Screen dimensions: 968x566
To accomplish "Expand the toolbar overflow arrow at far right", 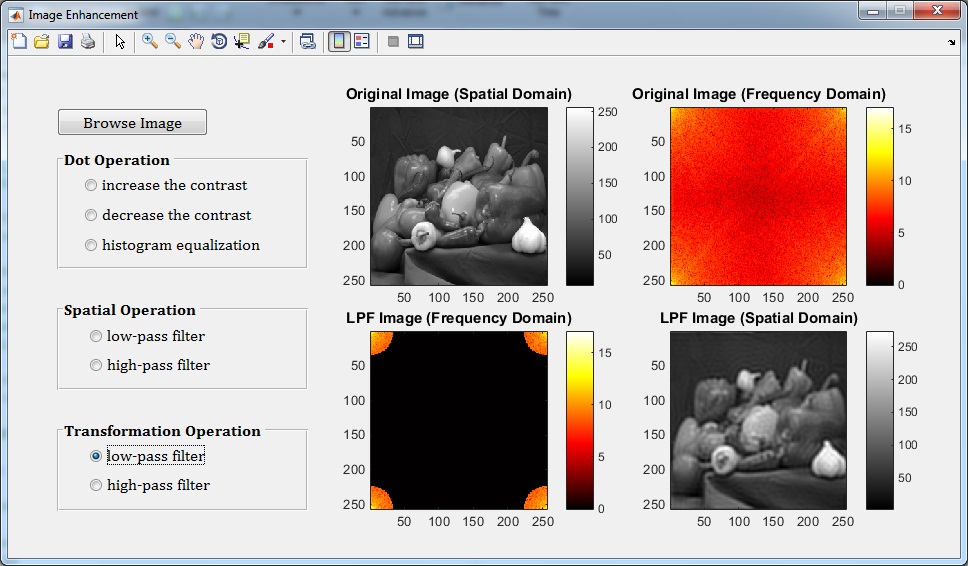I will tap(951, 42).
